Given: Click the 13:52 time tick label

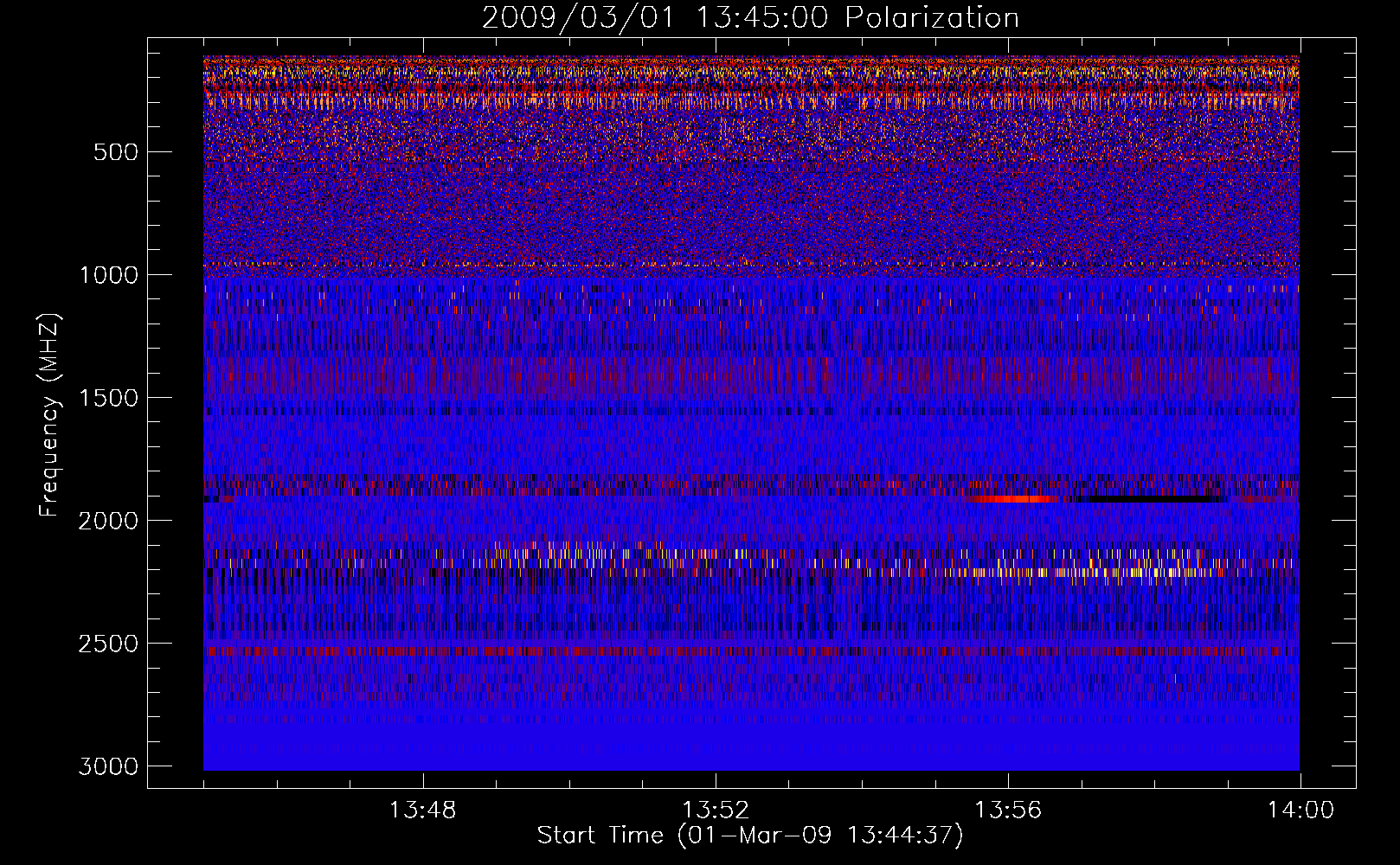Looking at the screenshot, I should point(715,811).
